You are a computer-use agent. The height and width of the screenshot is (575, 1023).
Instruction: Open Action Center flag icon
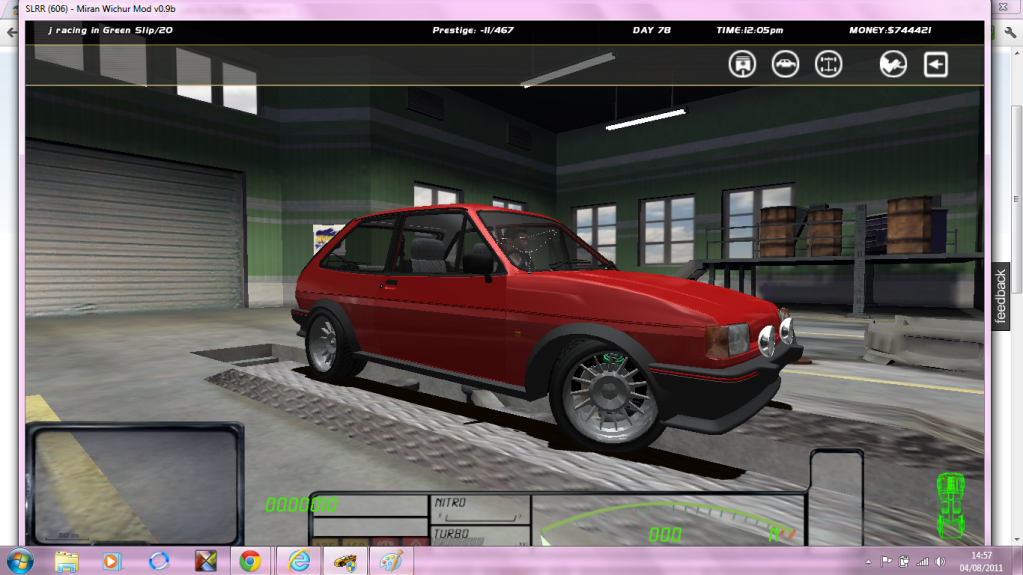point(886,561)
